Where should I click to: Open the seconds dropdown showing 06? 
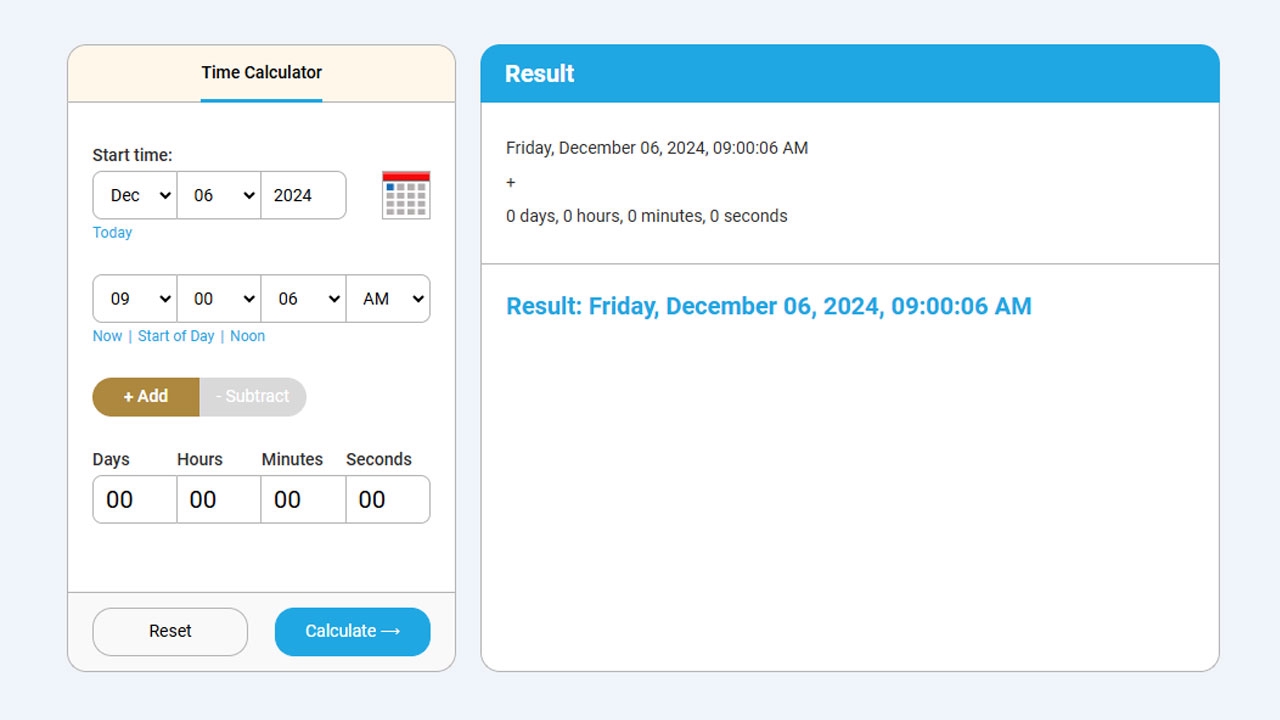(x=303, y=299)
